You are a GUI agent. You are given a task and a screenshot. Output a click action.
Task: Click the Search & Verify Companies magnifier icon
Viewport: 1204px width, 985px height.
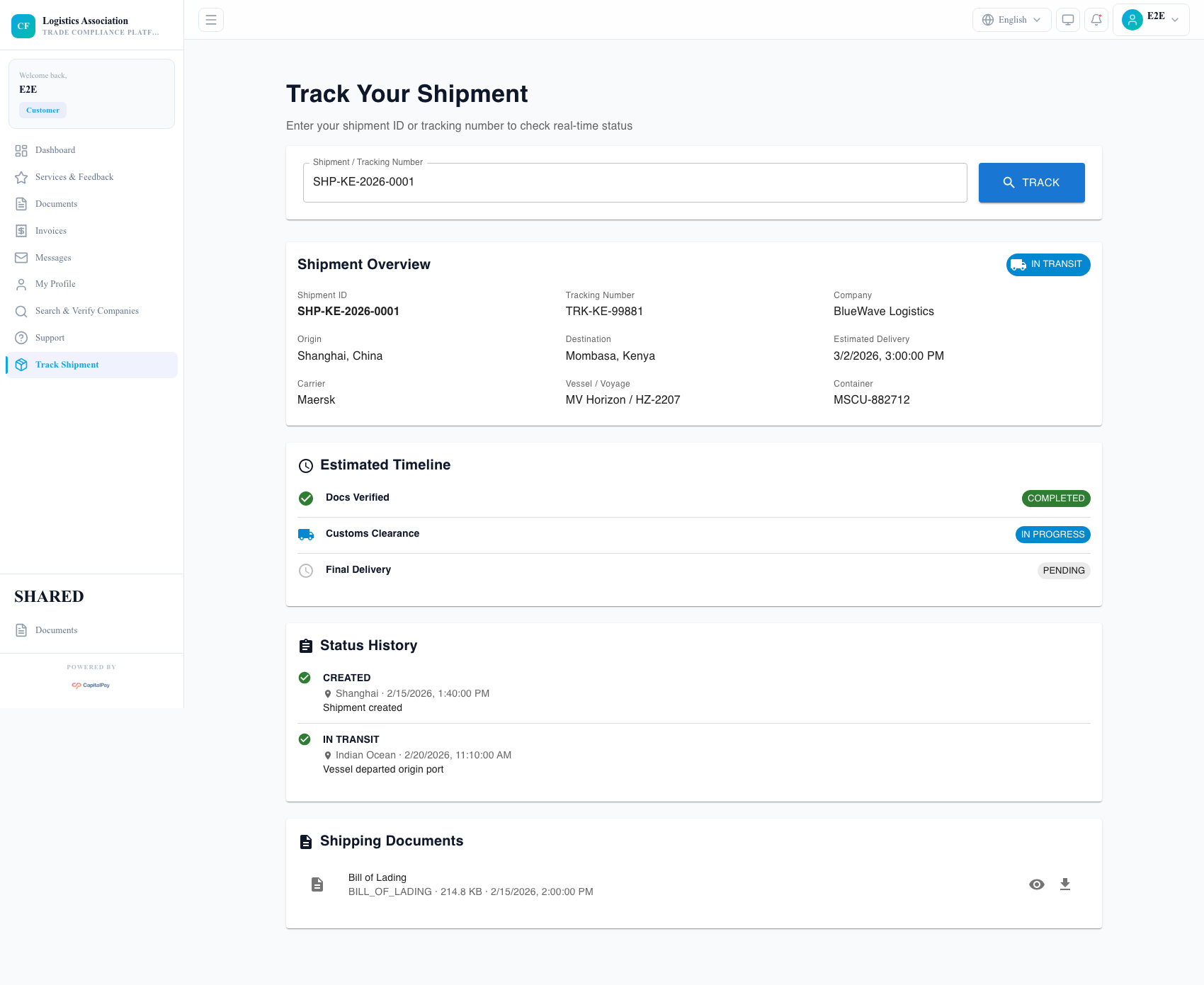coord(21,310)
